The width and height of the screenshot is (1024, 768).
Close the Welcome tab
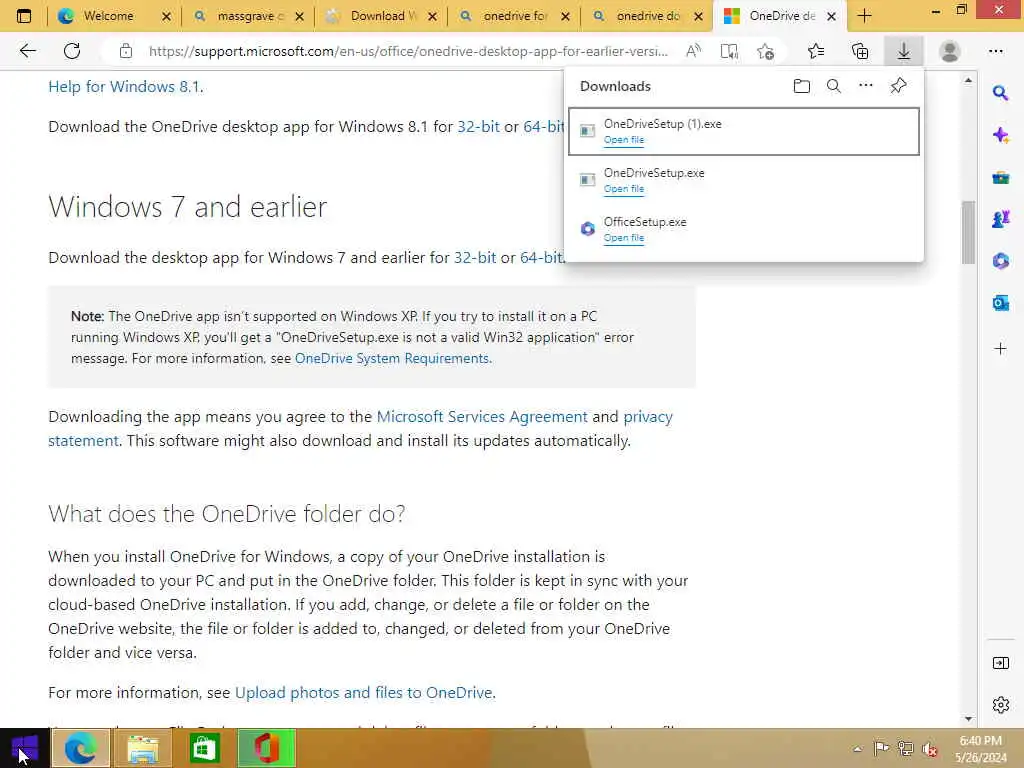click(x=167, y=16)
